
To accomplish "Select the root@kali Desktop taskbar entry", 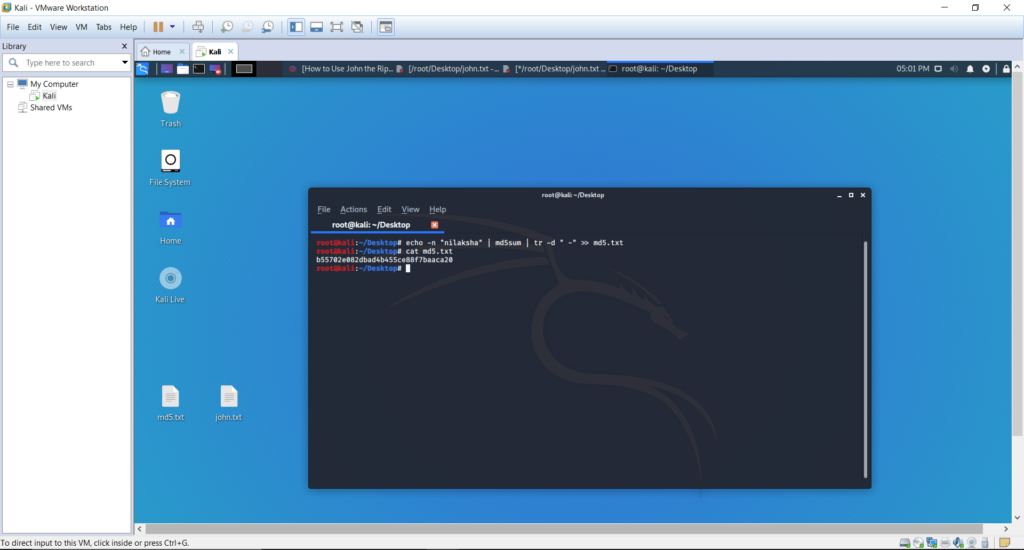I will coord(660,69).
